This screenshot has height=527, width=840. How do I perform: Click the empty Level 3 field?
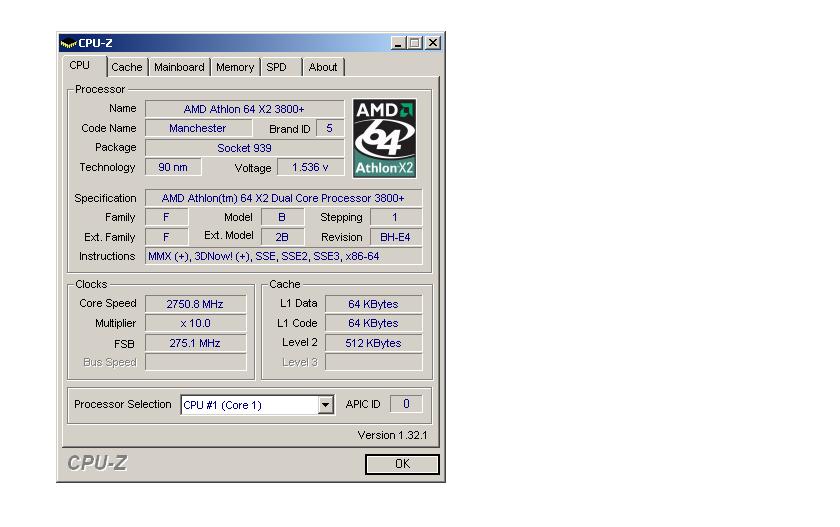373,363
